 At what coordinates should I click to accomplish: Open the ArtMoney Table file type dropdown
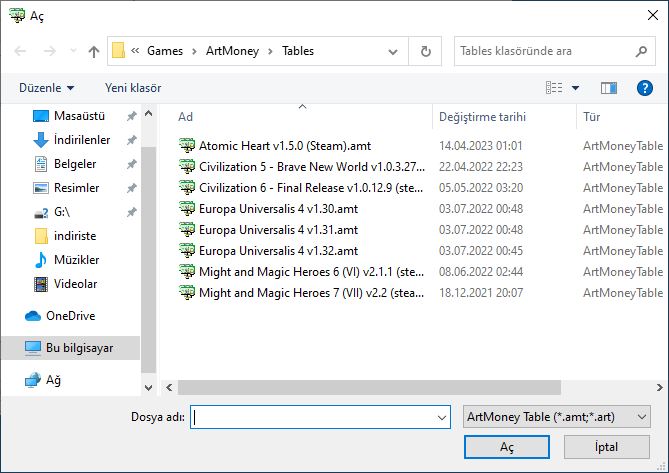click(x=556, y=417)
